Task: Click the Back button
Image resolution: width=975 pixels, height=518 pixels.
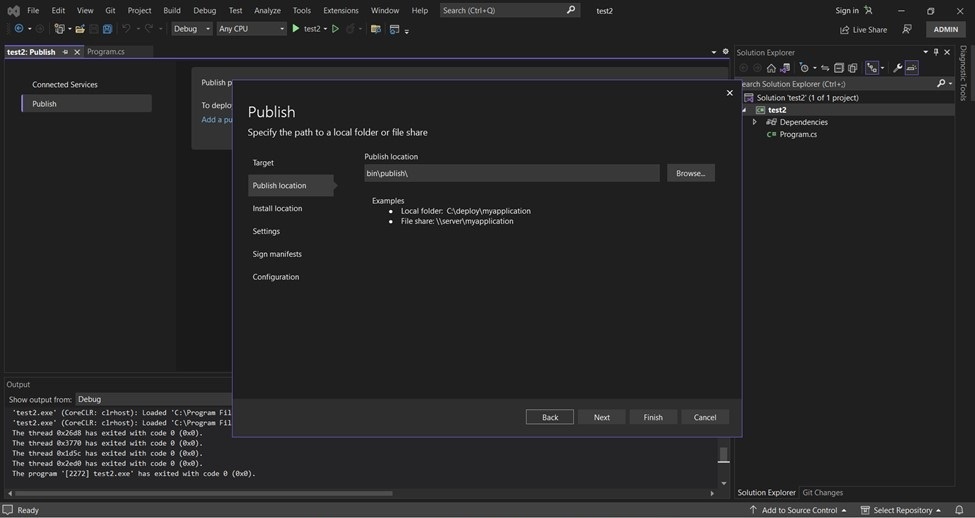Action: (x=550, y=417)
